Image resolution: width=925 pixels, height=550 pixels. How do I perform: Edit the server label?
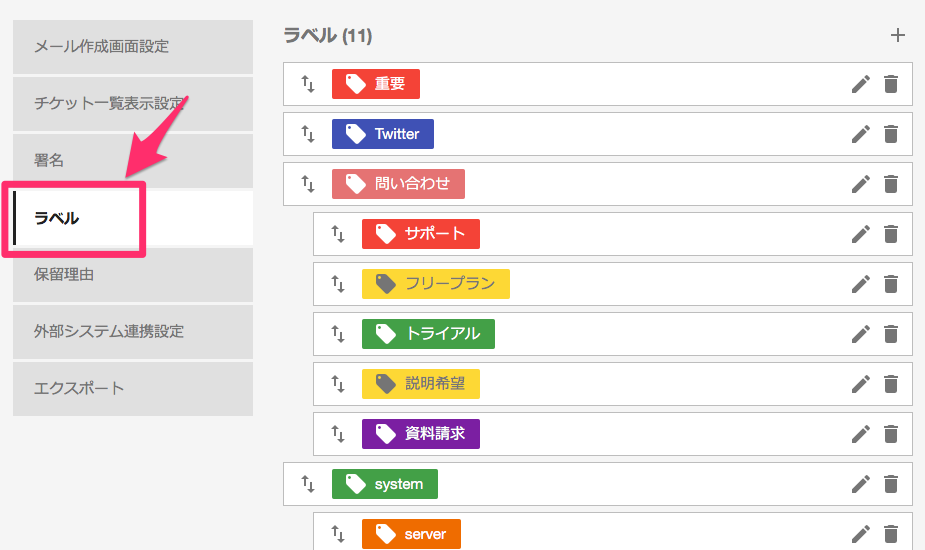(x=861, y=534)
